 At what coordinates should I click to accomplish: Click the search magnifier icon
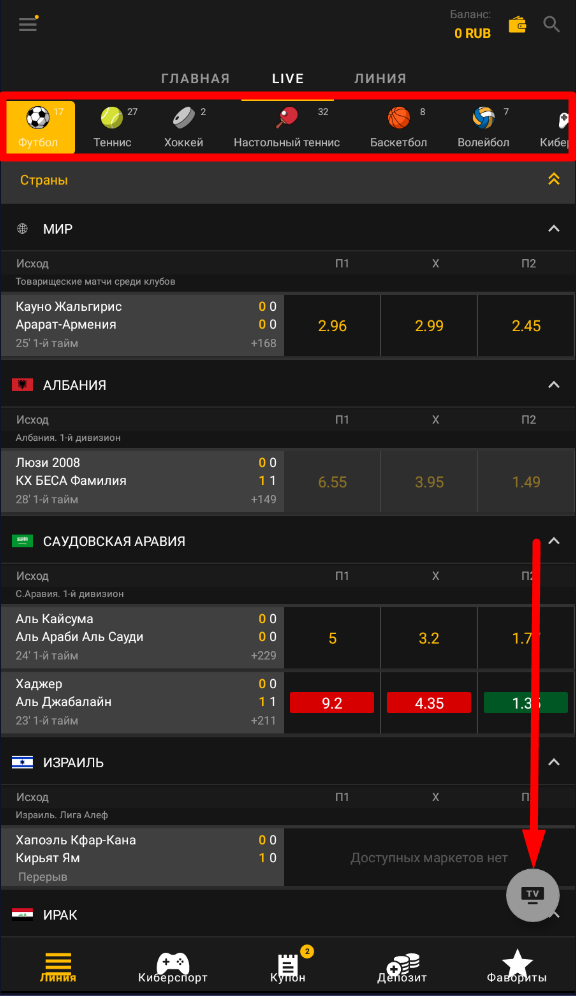tap(551, 25)
